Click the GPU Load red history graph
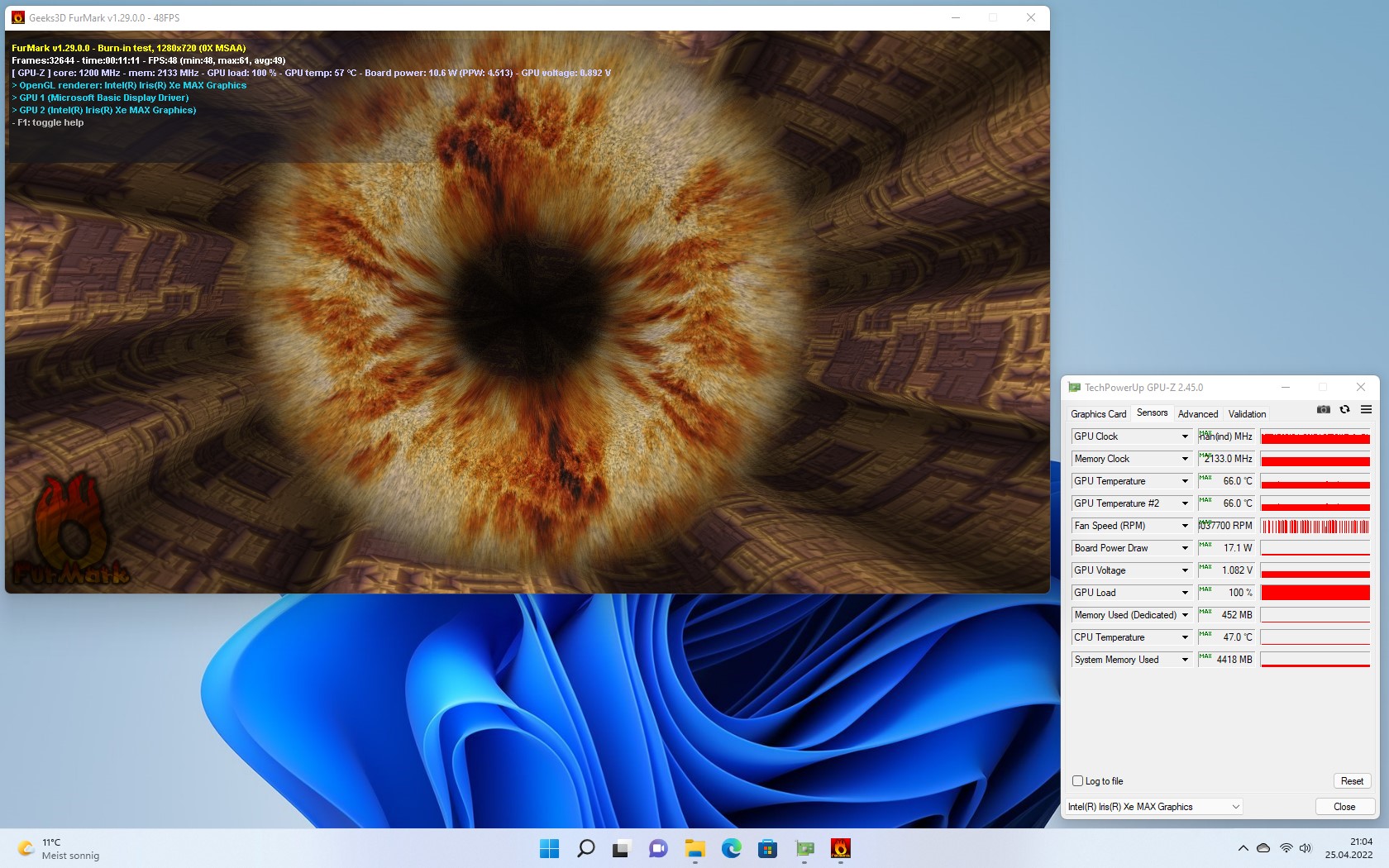The image size is (1389, 868). point(1315,593)
